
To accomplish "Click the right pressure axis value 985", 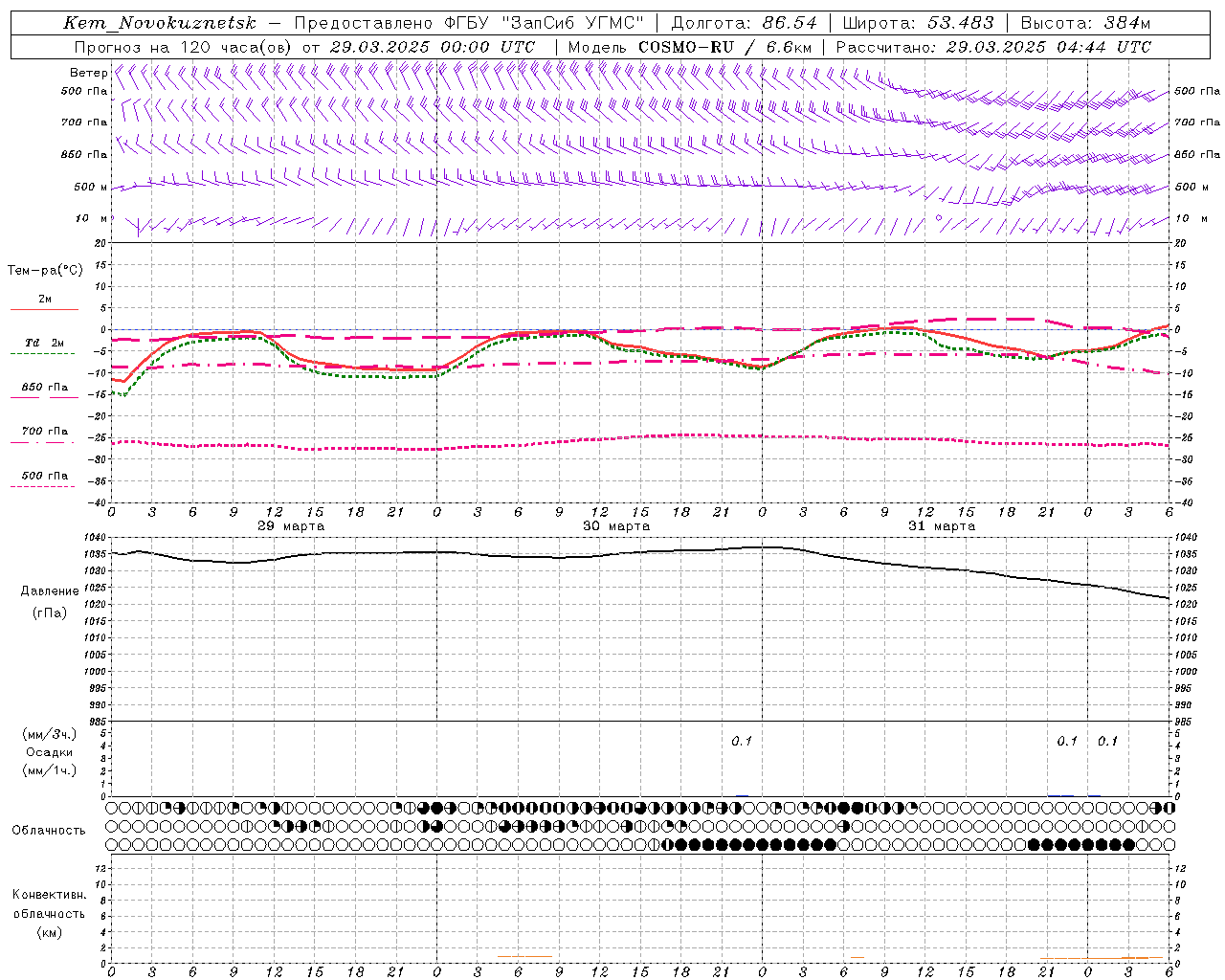I will pos(1183,723).
